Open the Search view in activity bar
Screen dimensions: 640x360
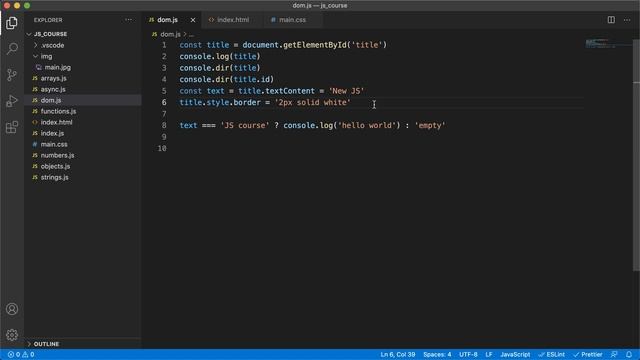point(12,49)
